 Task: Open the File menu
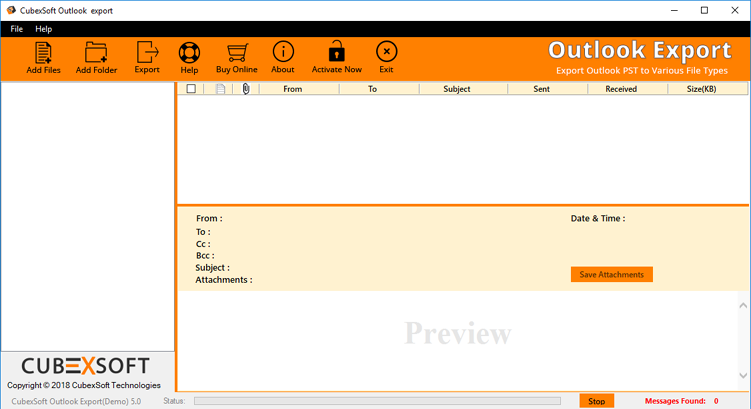tap(17, 29)
